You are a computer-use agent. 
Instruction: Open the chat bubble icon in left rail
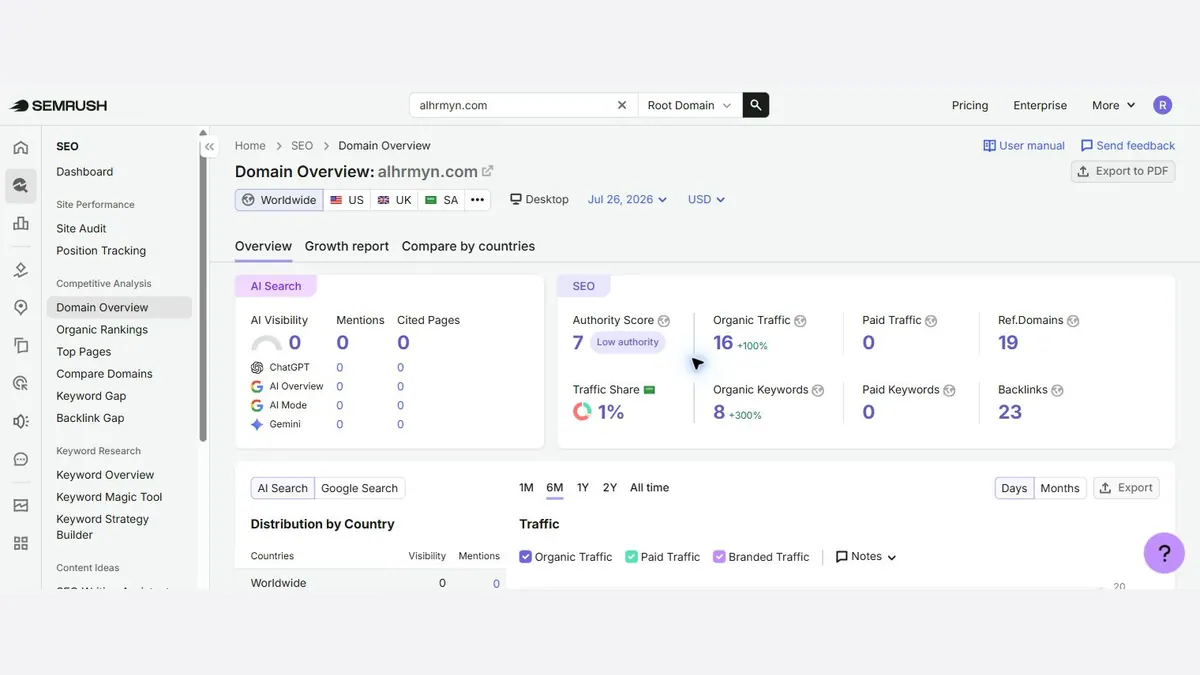tap(21, 459)
